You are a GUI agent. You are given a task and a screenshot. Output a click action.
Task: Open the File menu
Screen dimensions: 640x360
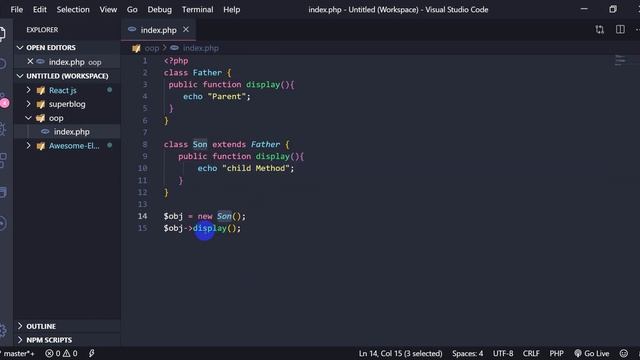[16, 9]
